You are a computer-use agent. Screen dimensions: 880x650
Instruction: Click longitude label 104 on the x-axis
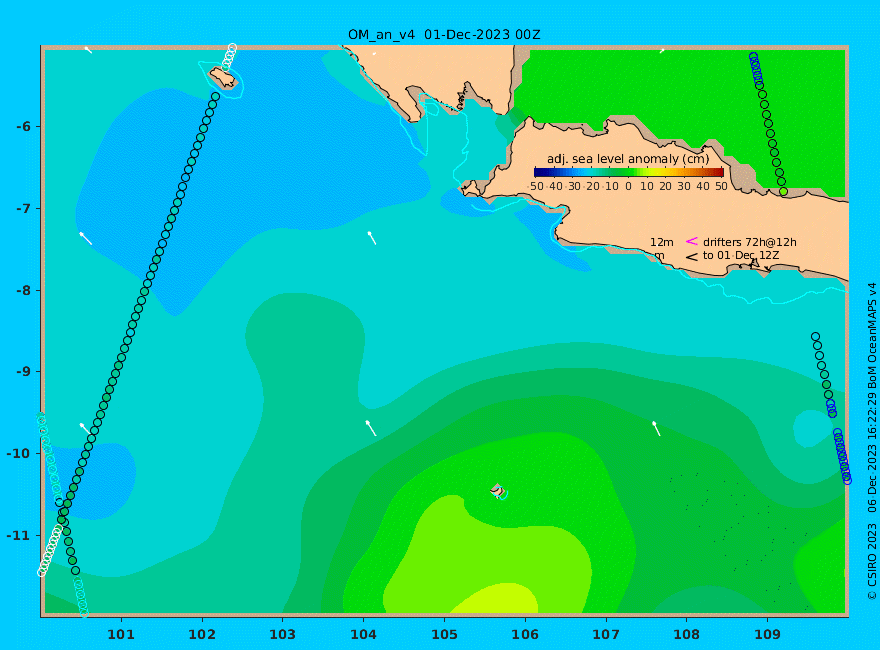coord(364,635)
